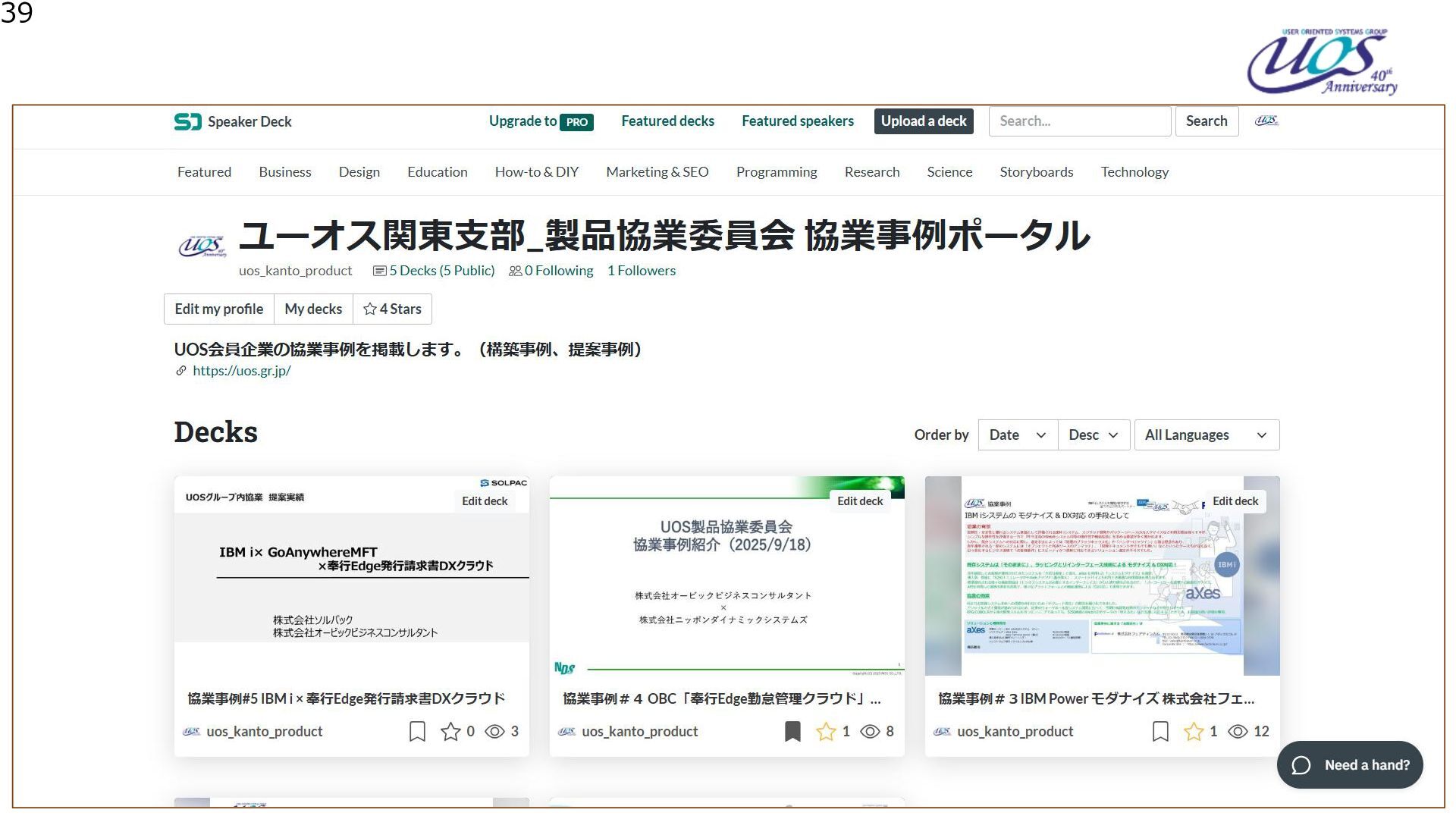Open the Desc sort direction dropdown
Image resolution: width=1456 pixels, height=819 pixels.
(1094, 435)
